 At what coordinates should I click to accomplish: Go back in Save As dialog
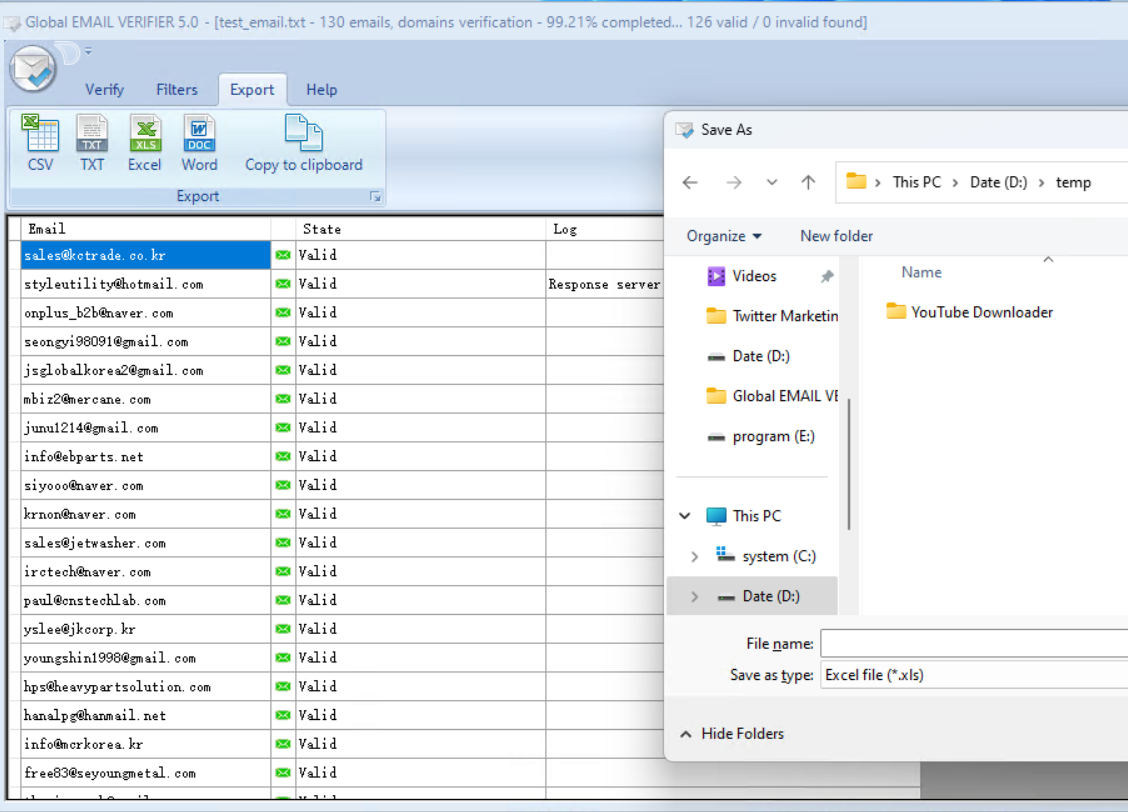click(x=690, y=182)
